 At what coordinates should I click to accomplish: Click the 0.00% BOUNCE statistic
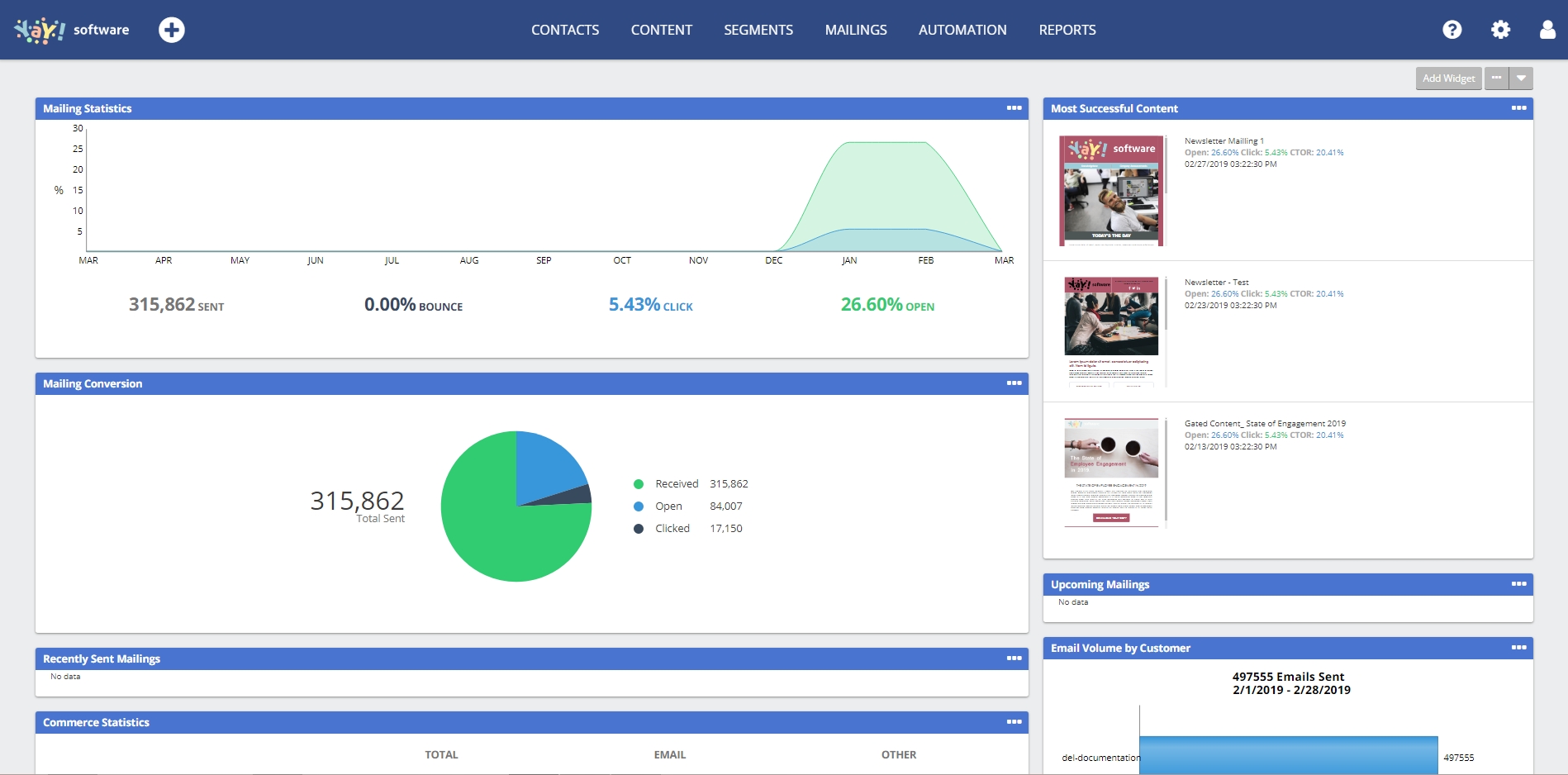(x=413, y=305)
